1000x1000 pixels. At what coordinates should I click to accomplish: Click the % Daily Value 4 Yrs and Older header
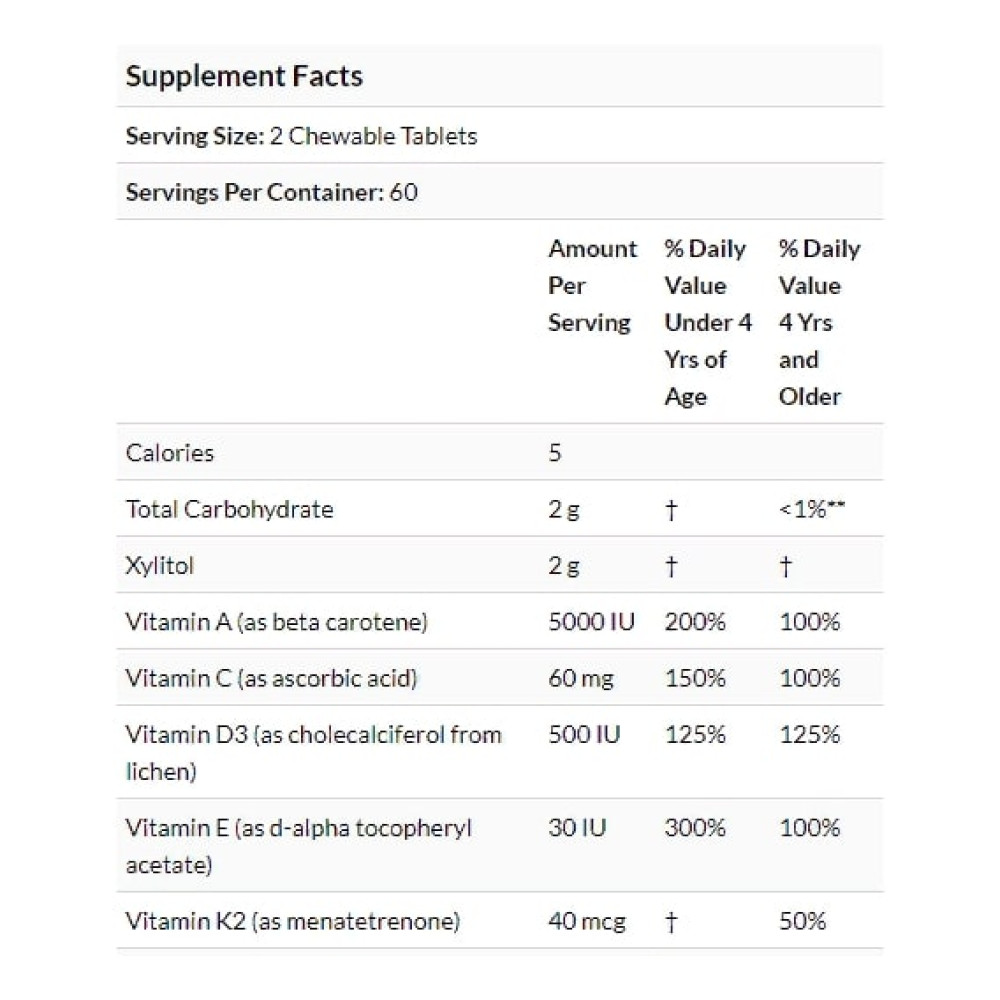click(x=820, y=322)
